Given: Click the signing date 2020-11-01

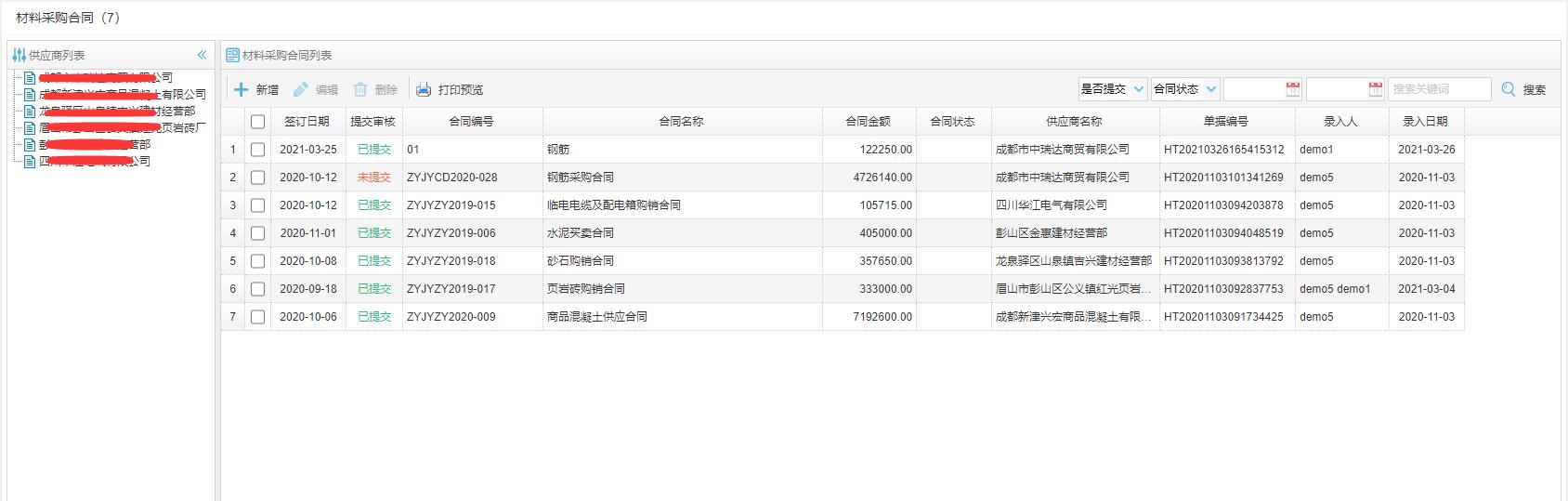Looking at the screenshot, I should [x=308, y=233].
